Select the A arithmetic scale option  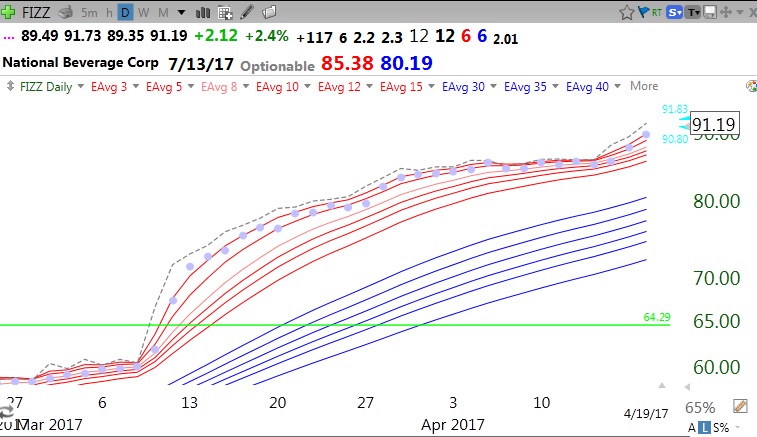click(x=692, y=428)
